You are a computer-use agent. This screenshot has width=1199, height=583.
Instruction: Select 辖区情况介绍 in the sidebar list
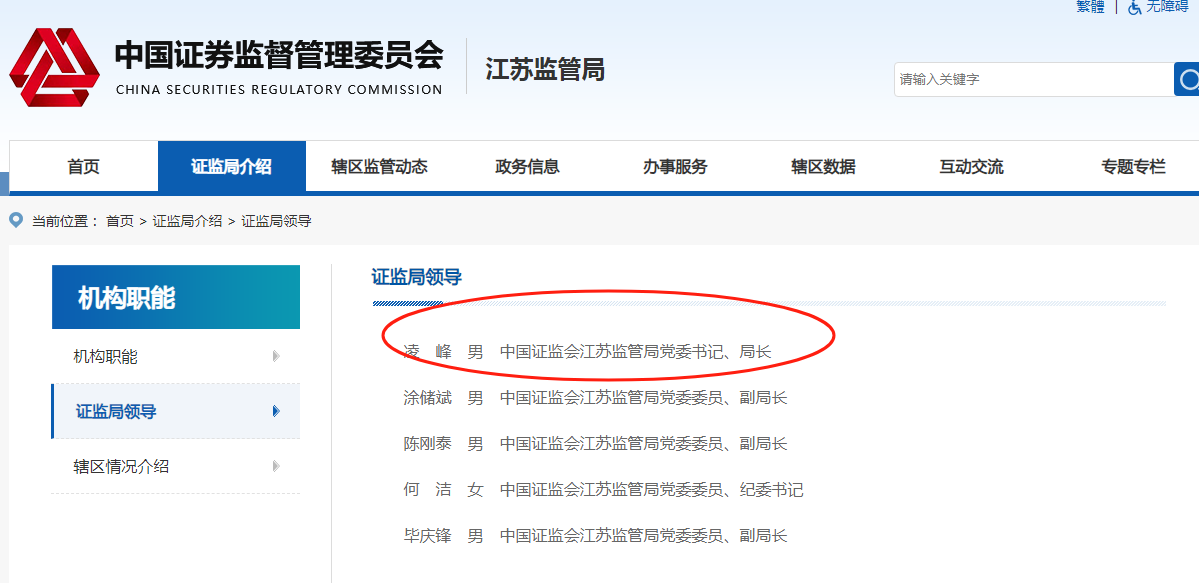click(x=176, y=466)
